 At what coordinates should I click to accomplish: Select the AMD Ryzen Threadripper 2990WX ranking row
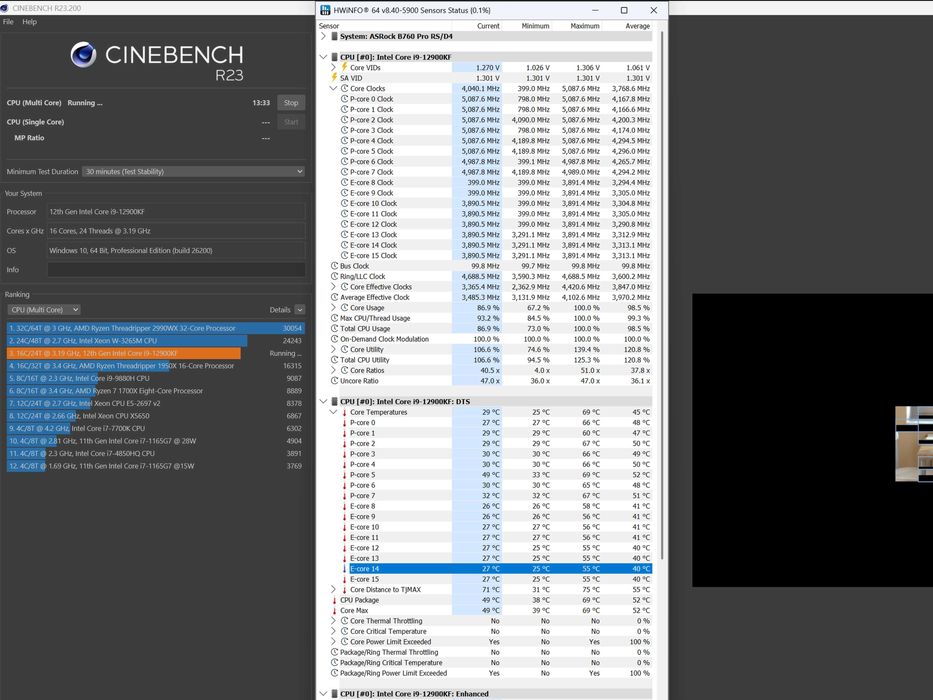(155, 328)
